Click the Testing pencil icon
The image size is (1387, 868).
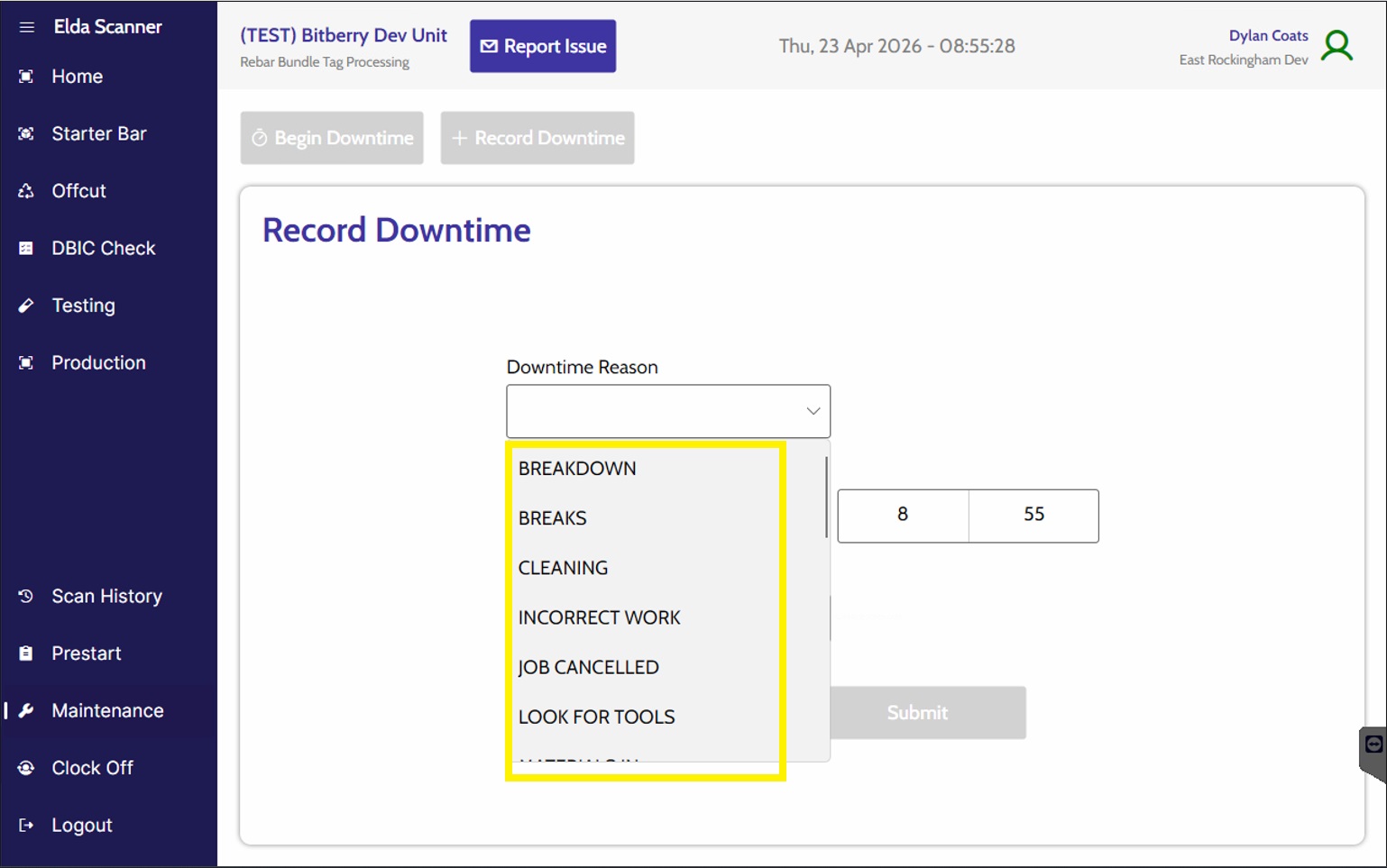coord(26,306)
